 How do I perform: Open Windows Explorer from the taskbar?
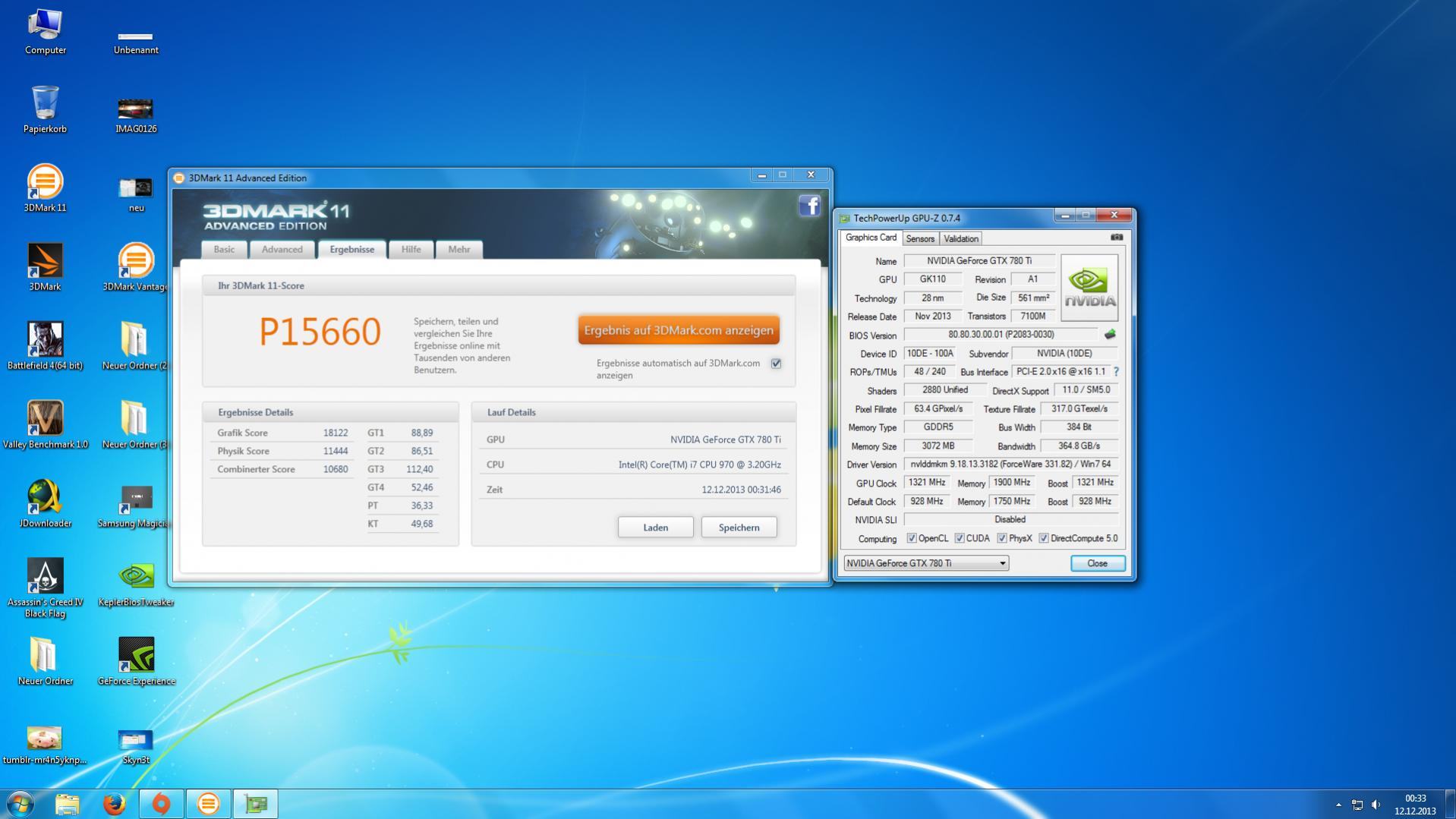pyautogui.click(x=67, y=804)
